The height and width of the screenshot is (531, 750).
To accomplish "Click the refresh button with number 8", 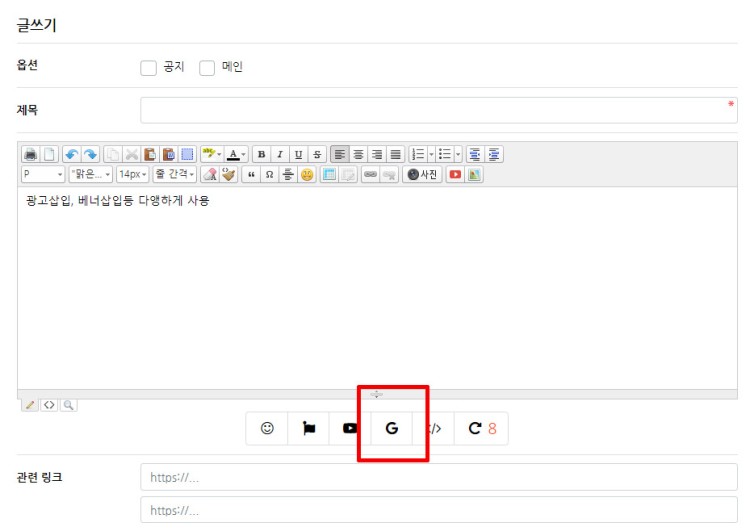I will 482,428.
